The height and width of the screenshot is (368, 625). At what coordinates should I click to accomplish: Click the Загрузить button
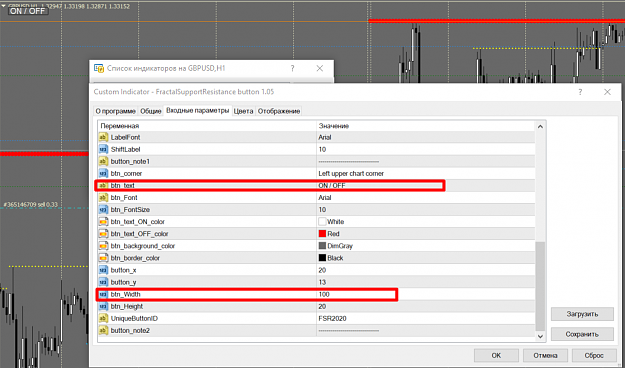[582, 314]
